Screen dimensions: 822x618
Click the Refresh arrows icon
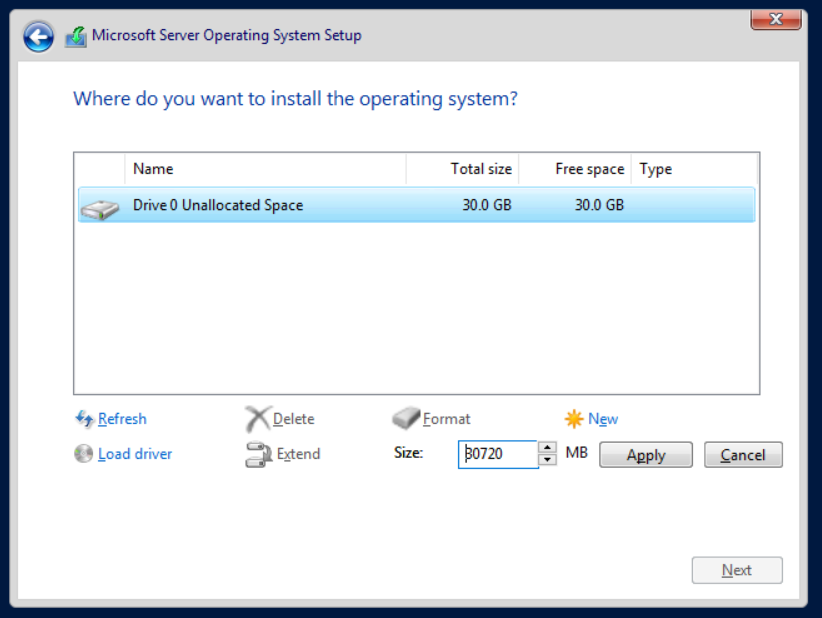coord(84,418)
